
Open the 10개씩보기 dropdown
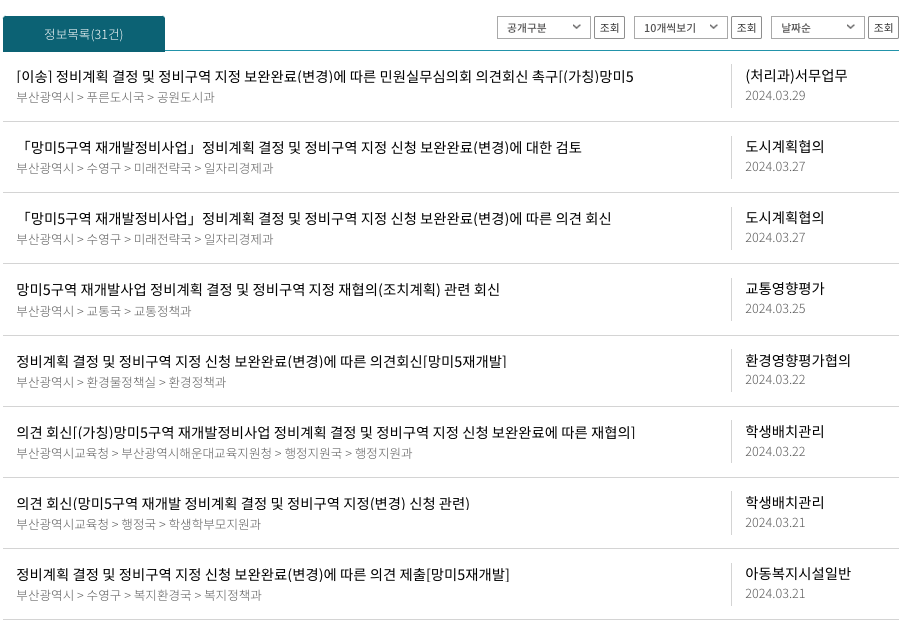click(681, 28)
